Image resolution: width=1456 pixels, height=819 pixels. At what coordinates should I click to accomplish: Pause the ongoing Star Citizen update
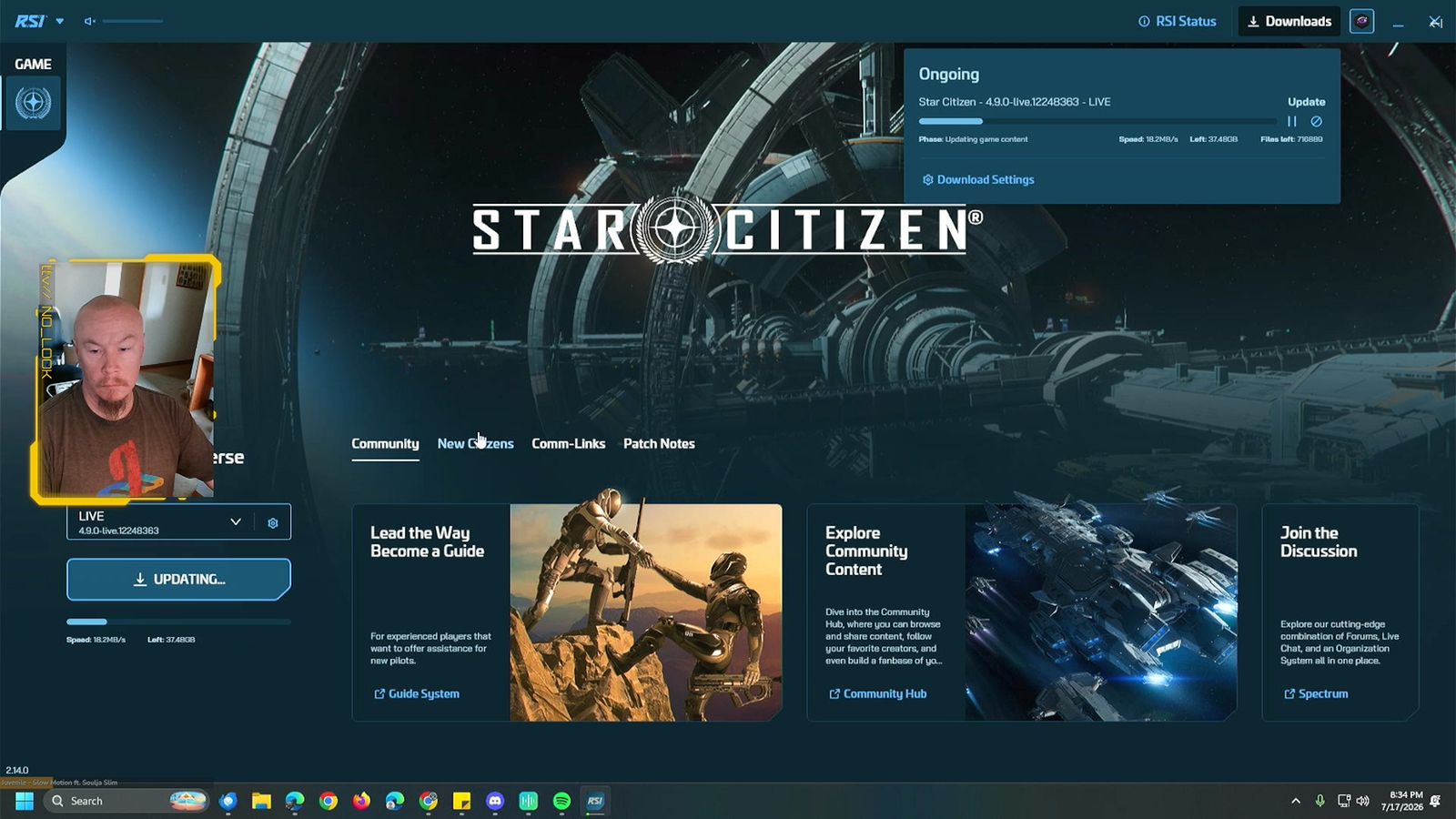click(1292, 121)
